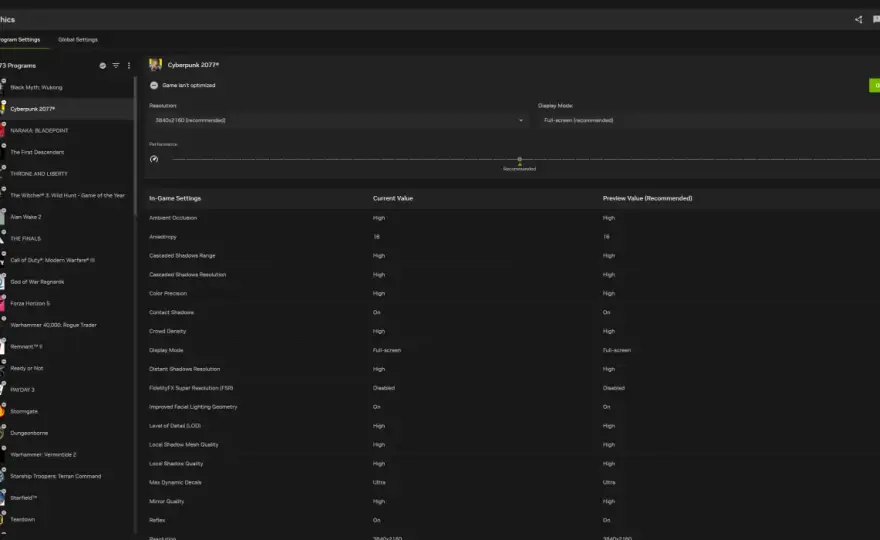880x540 pixels.
Task: Select The First Descendant in program list
Action: tap(67, 152)
